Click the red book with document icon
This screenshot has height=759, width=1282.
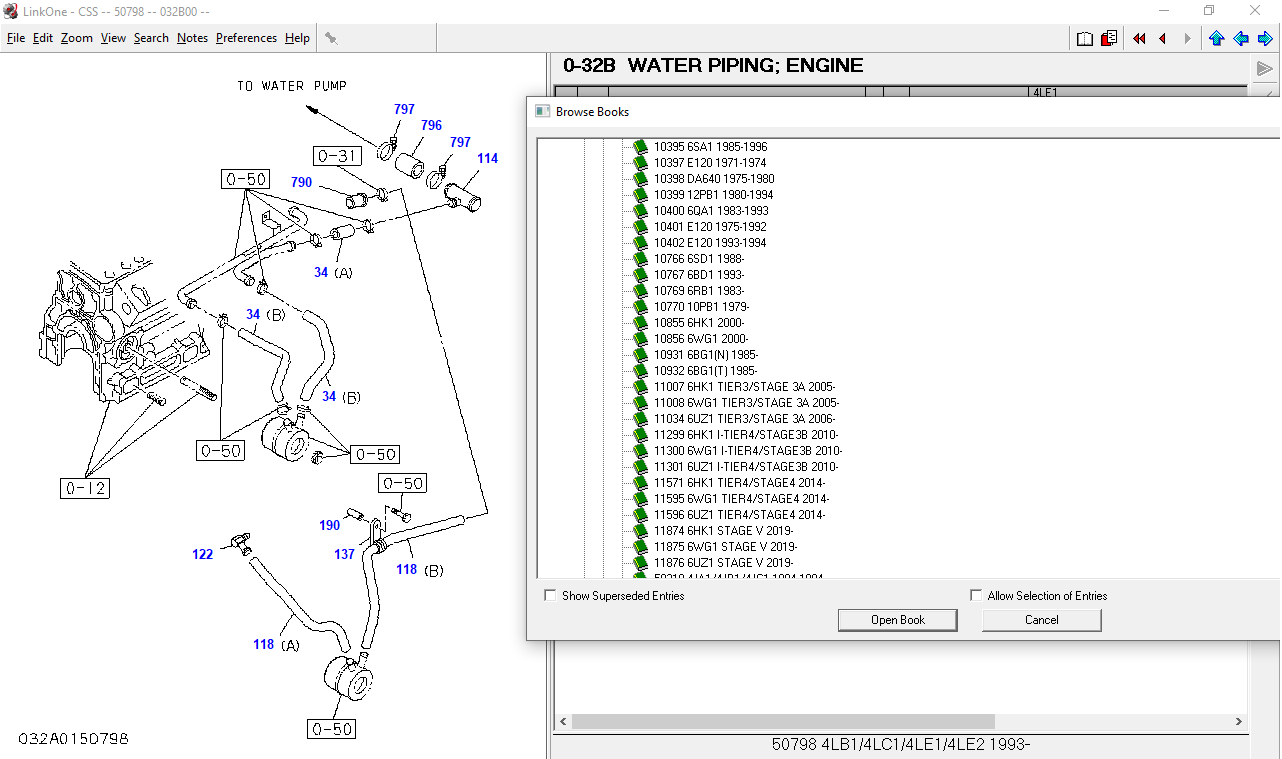pos(1109,39)
